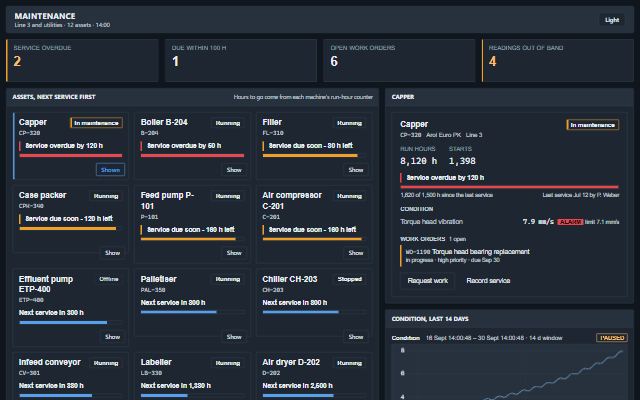Show Boiler B-204 details
Viewport: 640px width, 400px height.
click(x=234, y=169)
